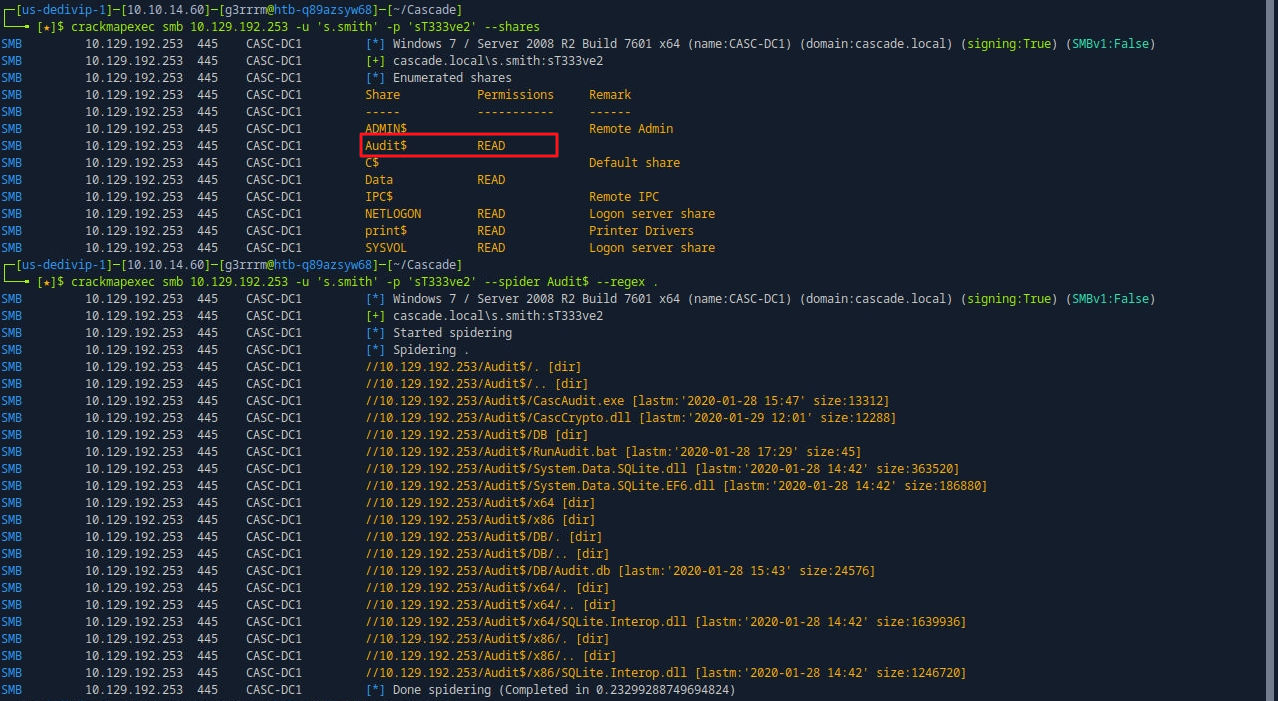Screen dimensions: 1278x701
Task: Select the NETLOGON share name
Action: point(393,214)
